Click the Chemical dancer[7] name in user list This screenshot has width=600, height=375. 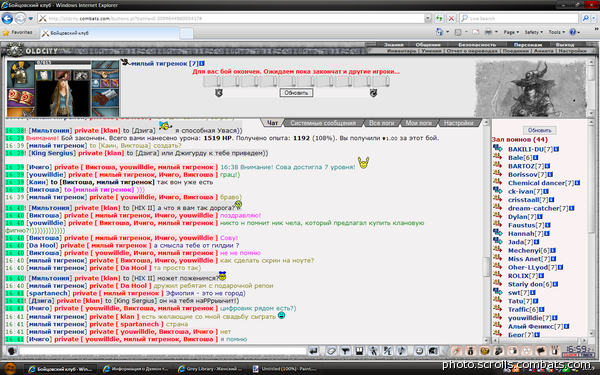[x=541, y=183]
